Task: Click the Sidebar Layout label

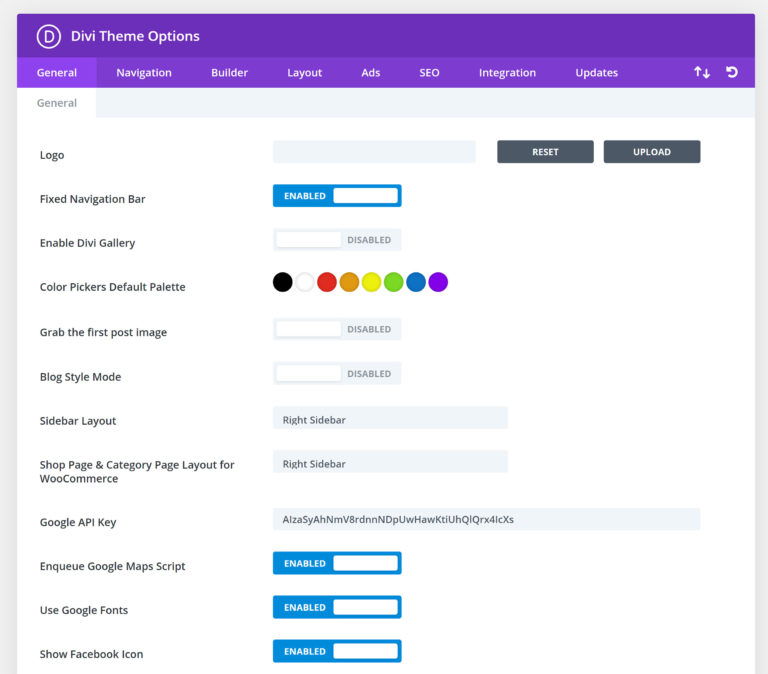Action: [x=78, y=421]
